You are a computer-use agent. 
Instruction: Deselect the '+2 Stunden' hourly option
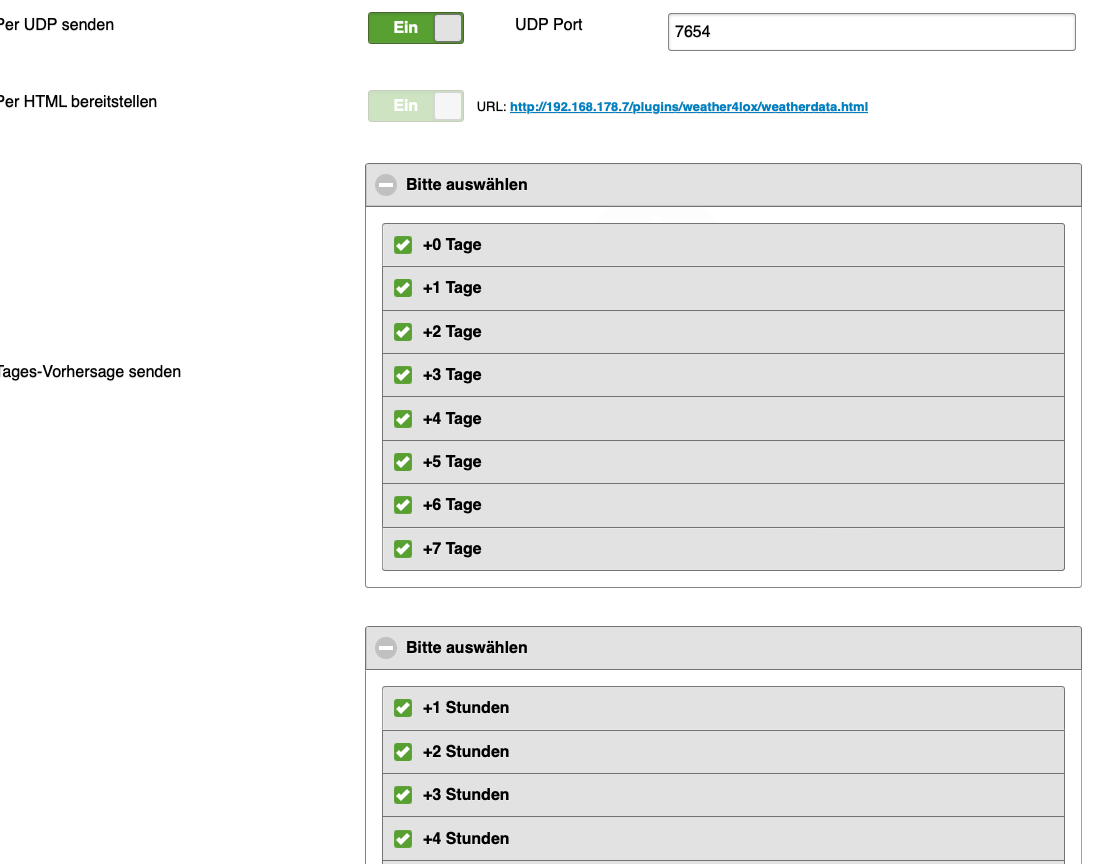(x=403, y=752)
